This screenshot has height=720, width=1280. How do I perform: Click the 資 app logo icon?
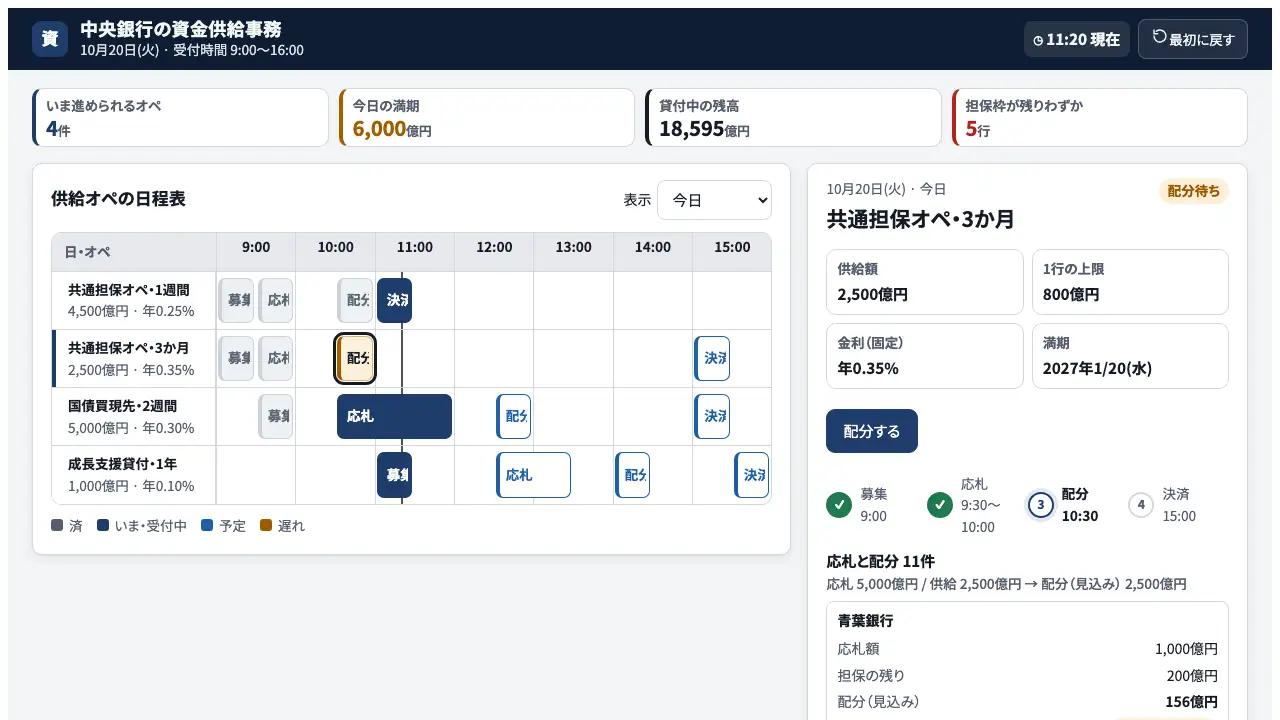(x=50, y=39)
